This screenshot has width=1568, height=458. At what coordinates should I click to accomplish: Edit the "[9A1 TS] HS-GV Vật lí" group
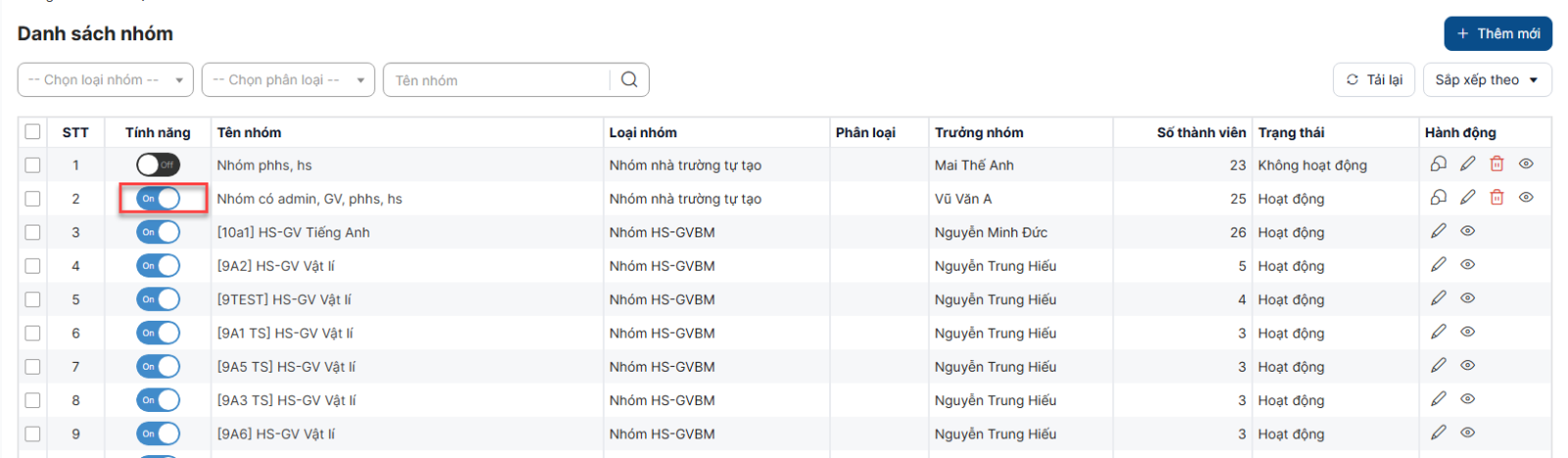coord(1438,332)
